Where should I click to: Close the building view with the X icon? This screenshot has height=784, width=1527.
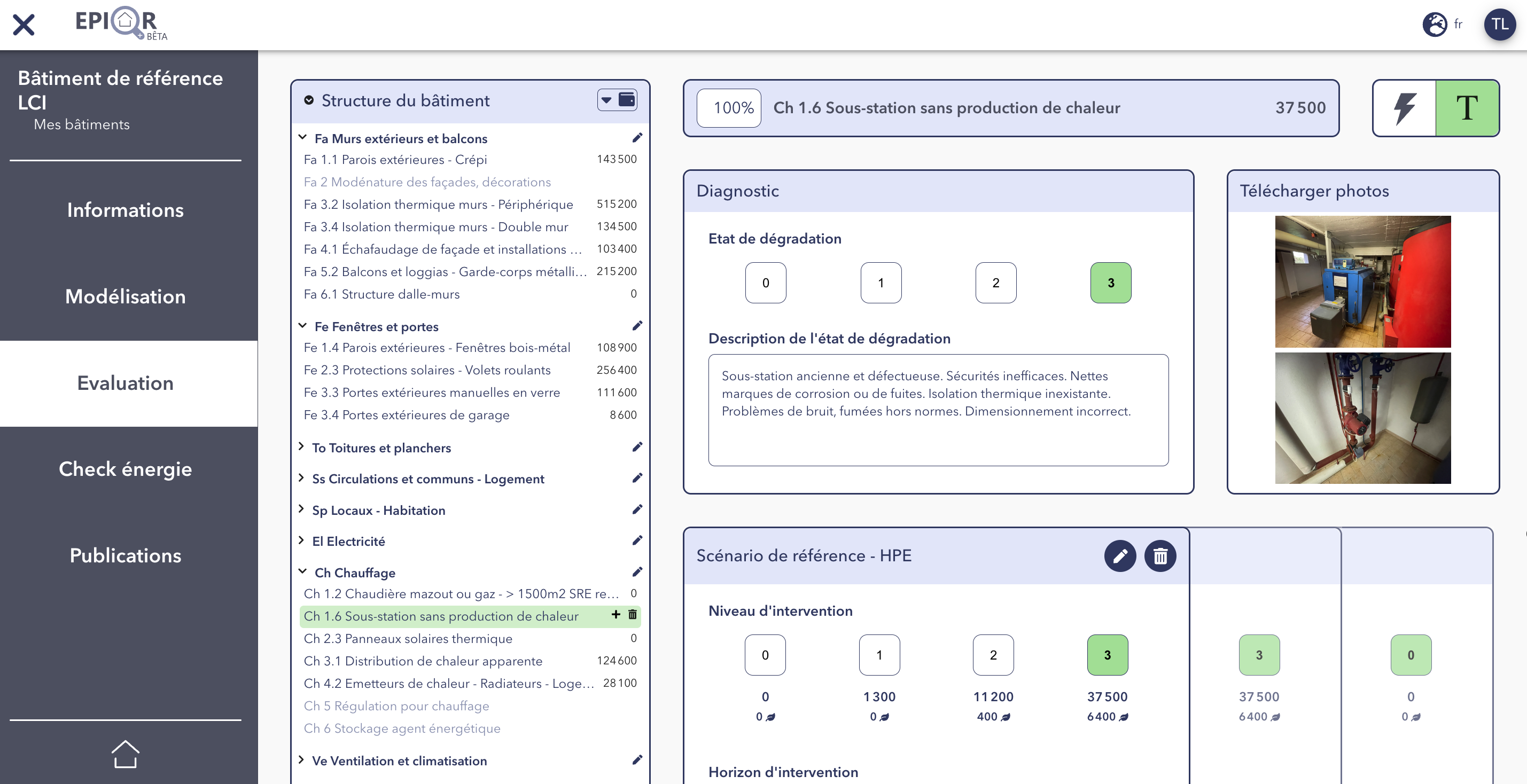click(x=24, y=25)
